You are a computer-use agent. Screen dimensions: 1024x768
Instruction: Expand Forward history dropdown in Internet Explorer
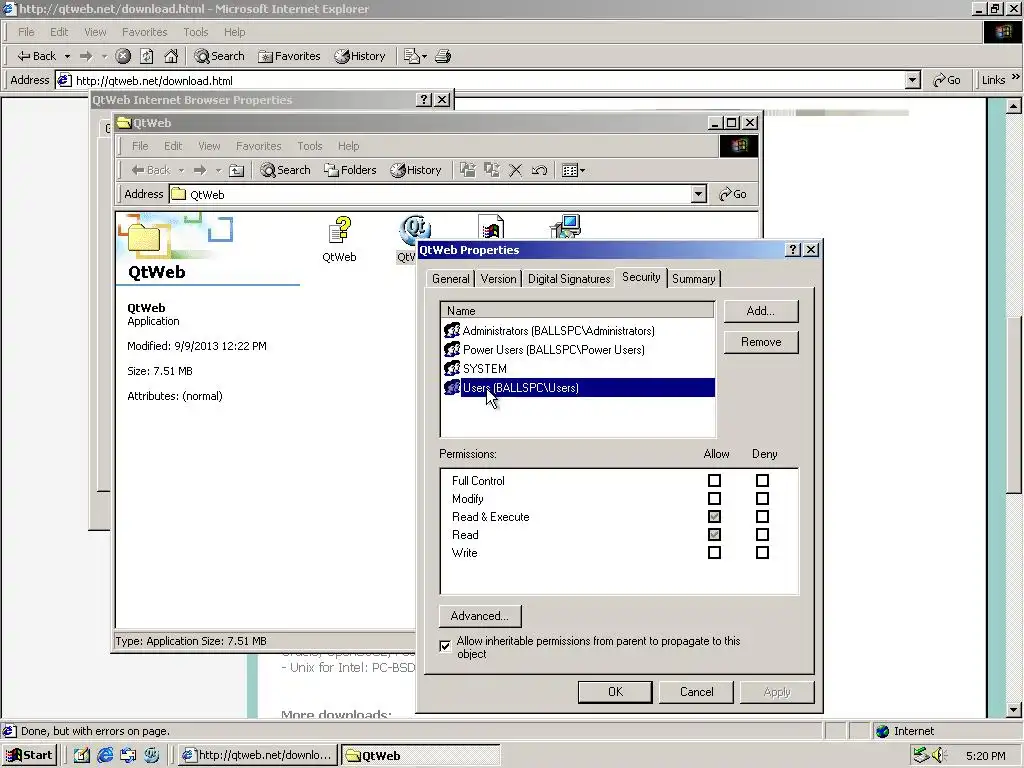click(x=104, y=56)
